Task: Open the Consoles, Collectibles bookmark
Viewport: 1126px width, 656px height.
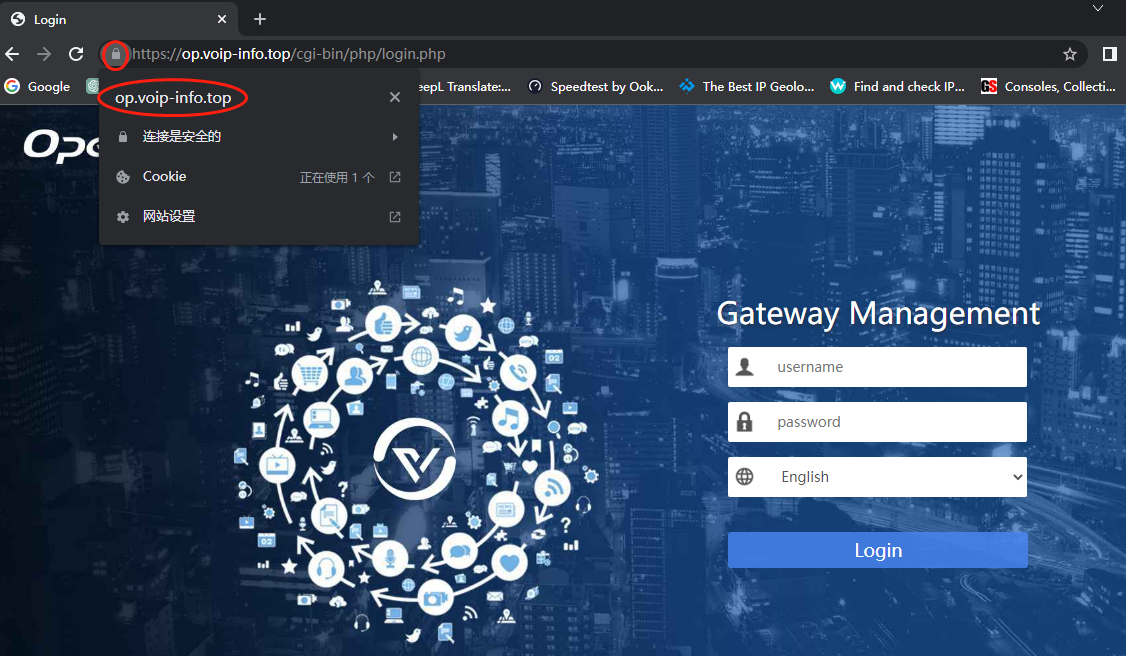Action: tap(1048, 86)
